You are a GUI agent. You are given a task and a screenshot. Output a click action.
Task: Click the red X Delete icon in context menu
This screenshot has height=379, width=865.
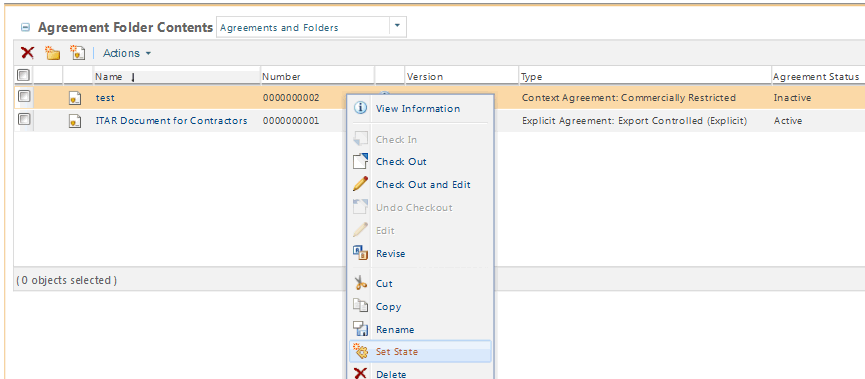pyautogui.click(x=360, y=374)
